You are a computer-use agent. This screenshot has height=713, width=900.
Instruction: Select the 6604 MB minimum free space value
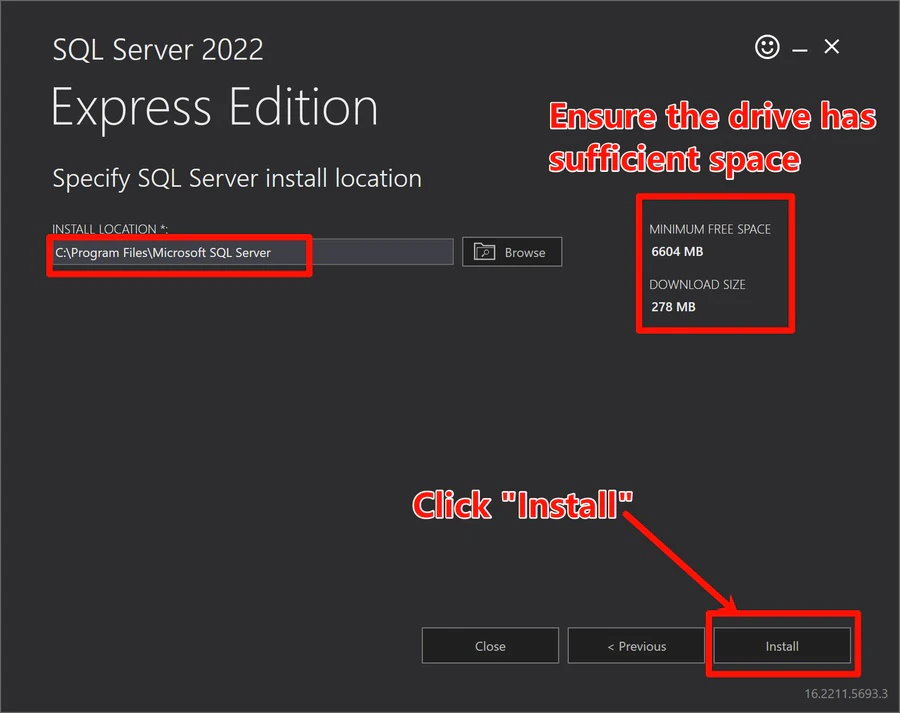point(677,251)
